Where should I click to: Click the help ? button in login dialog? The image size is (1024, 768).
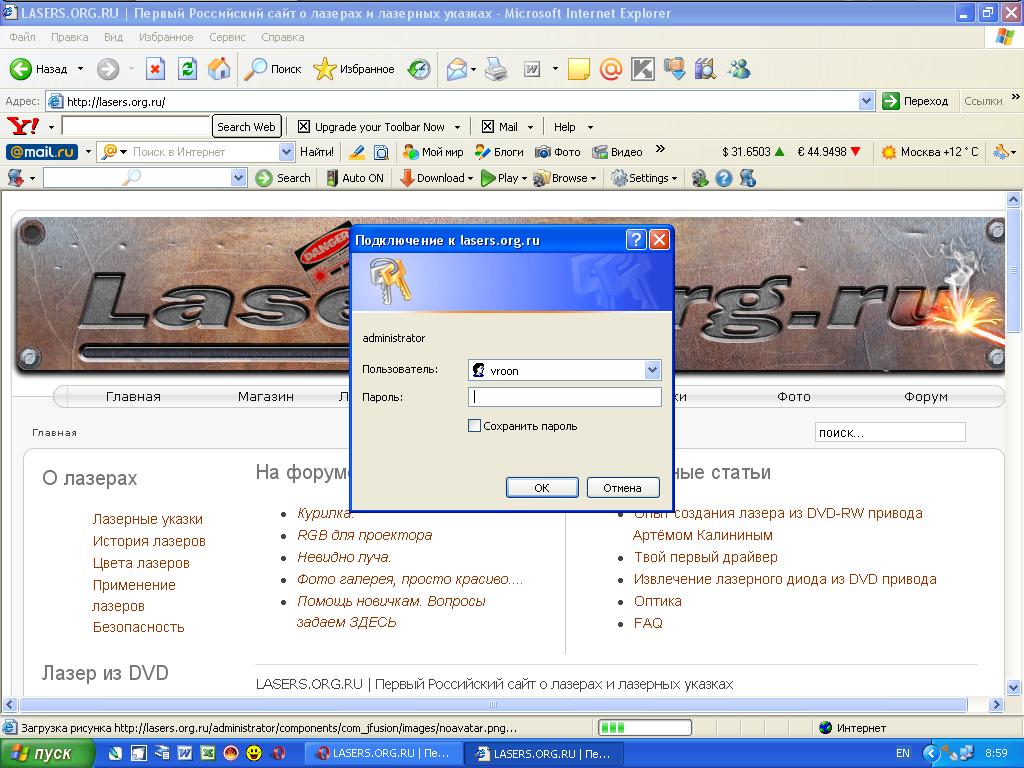point(636,240)
